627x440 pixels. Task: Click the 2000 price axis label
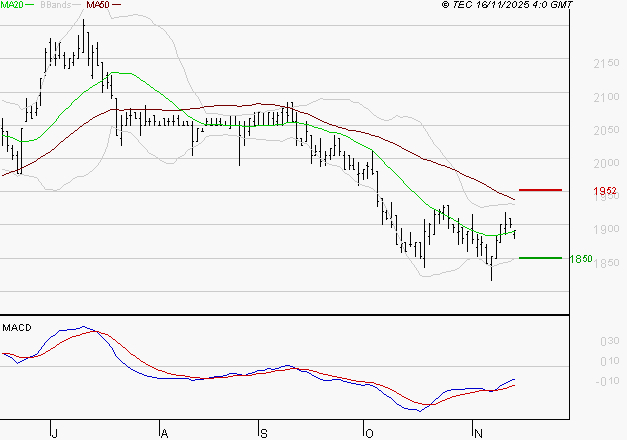[x=606, y=163]
